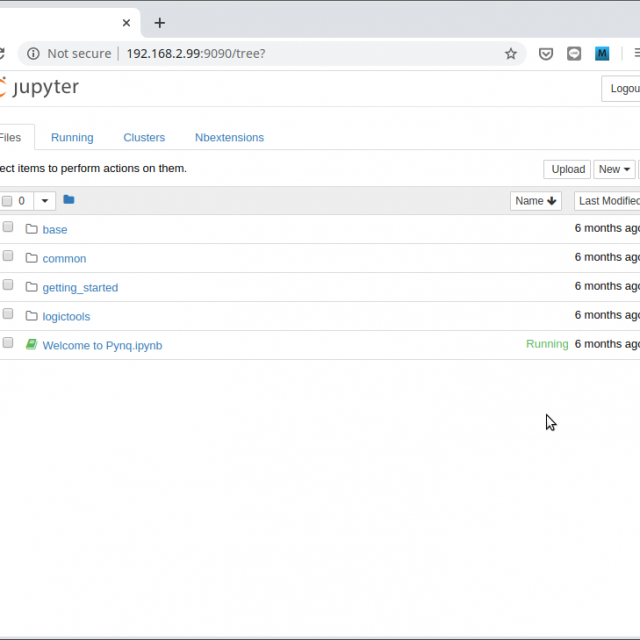Bookmark this page with star icon
The height and width of the screenshot is (640, 640).
pyautogui.click(x=511, y=54)
